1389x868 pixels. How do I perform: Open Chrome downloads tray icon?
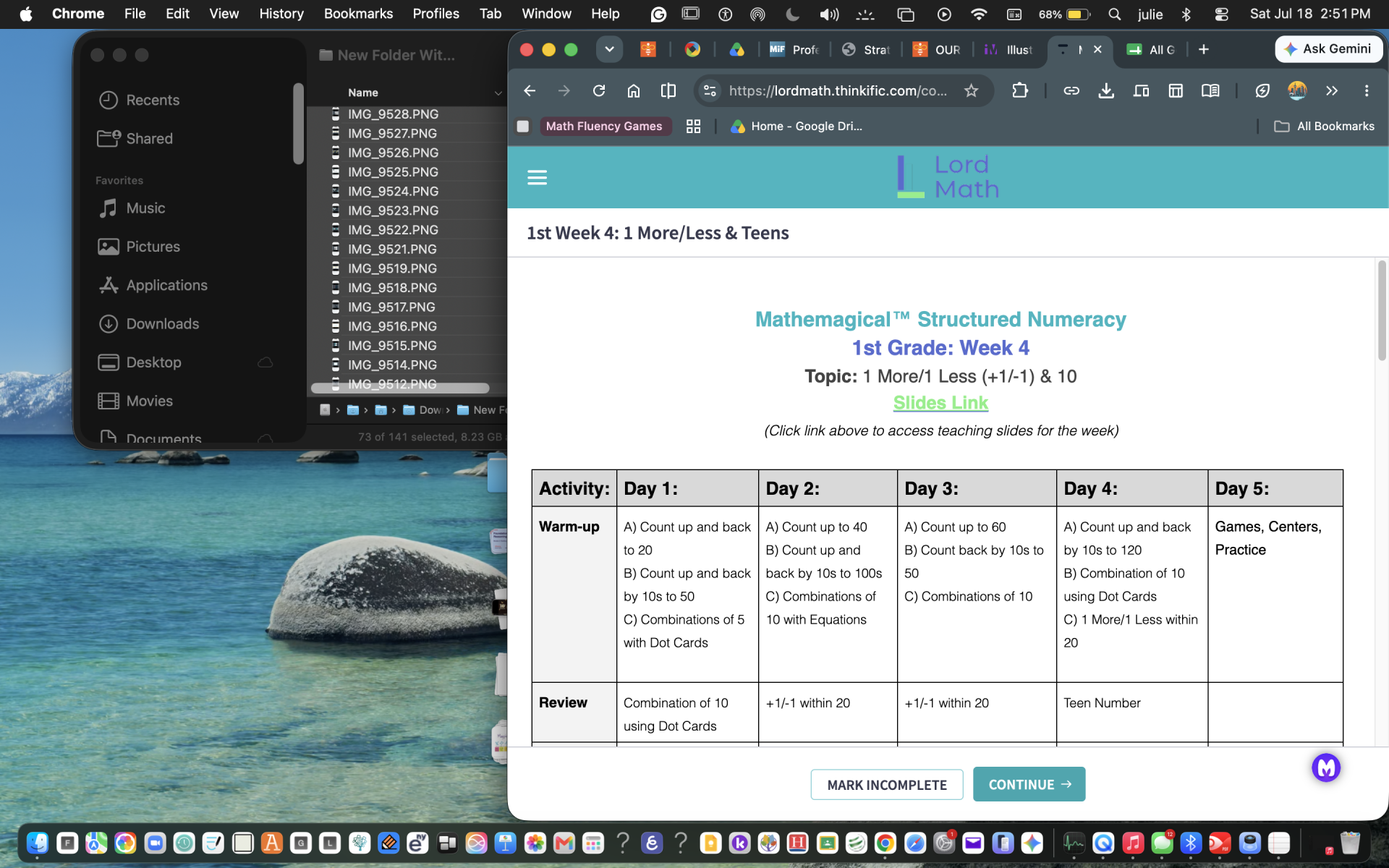point(1106,90)
